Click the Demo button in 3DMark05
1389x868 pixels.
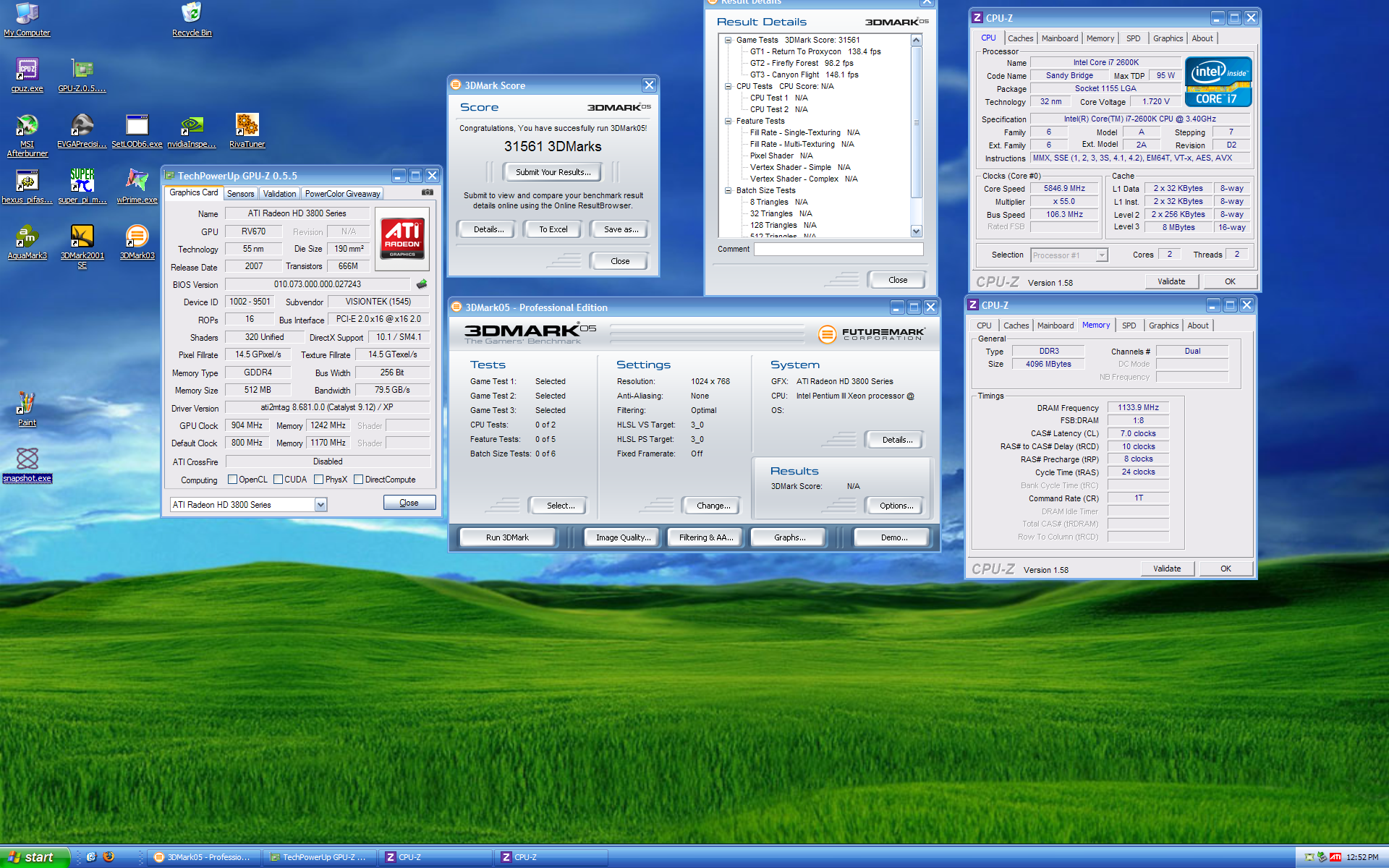point(893,537)
